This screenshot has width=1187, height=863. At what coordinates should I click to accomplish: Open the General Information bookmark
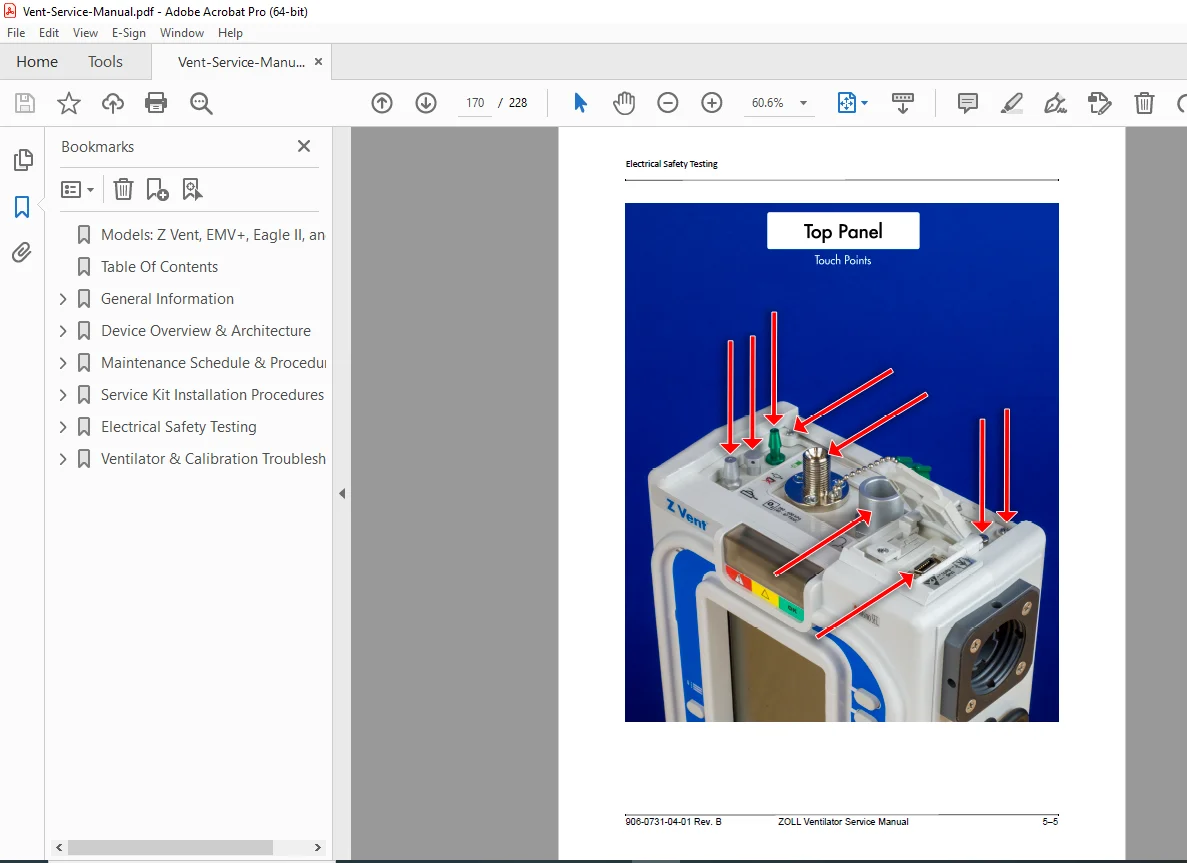pos(167,299)
